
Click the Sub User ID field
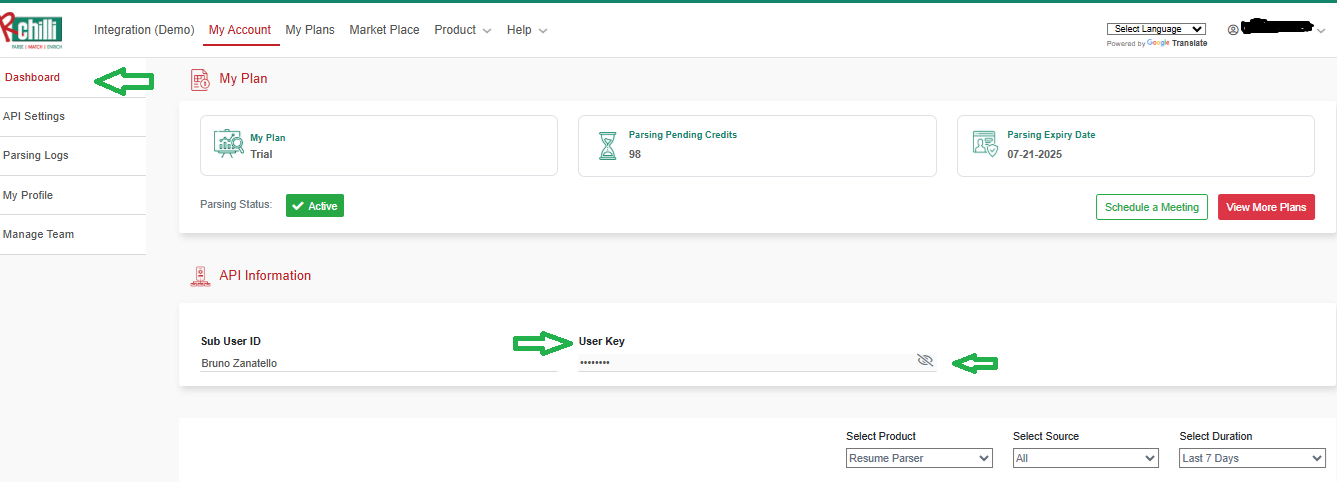click(379, 363)
